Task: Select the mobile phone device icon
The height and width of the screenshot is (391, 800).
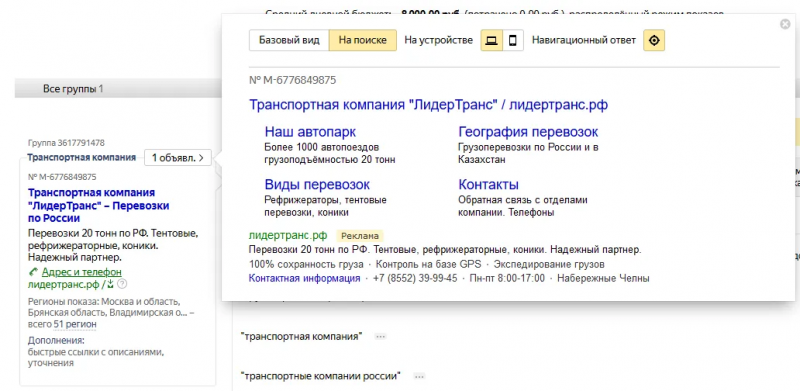Action: [x=513, y=40]
